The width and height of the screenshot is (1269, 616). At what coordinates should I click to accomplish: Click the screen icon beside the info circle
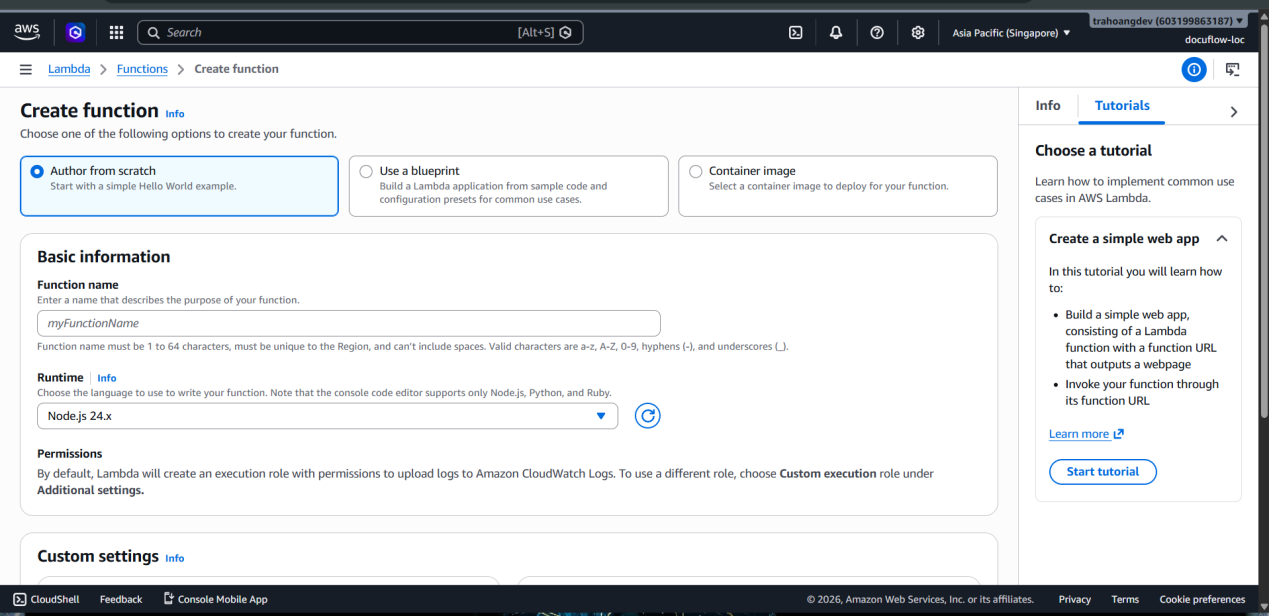pos(1233,69)
